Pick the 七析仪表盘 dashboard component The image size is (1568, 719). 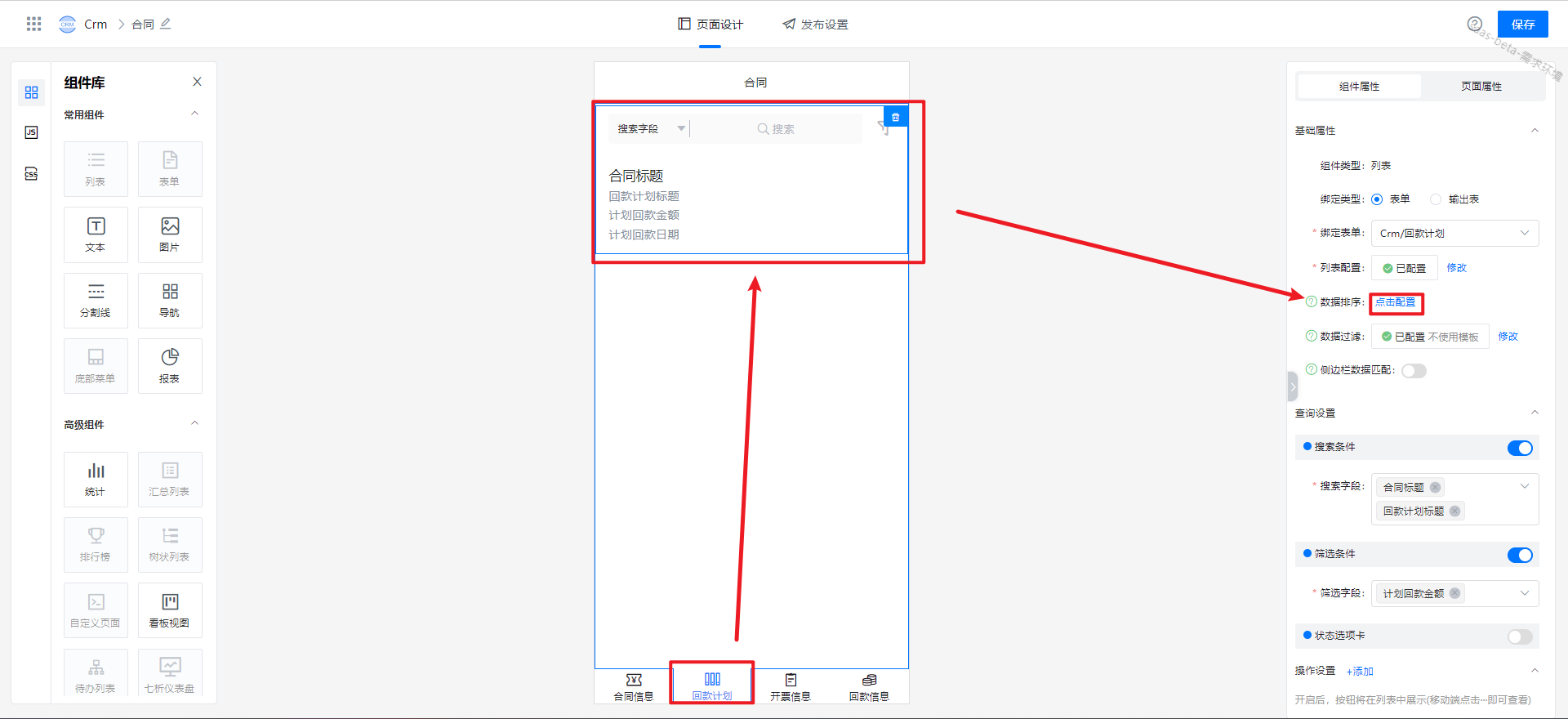[170, 672]
